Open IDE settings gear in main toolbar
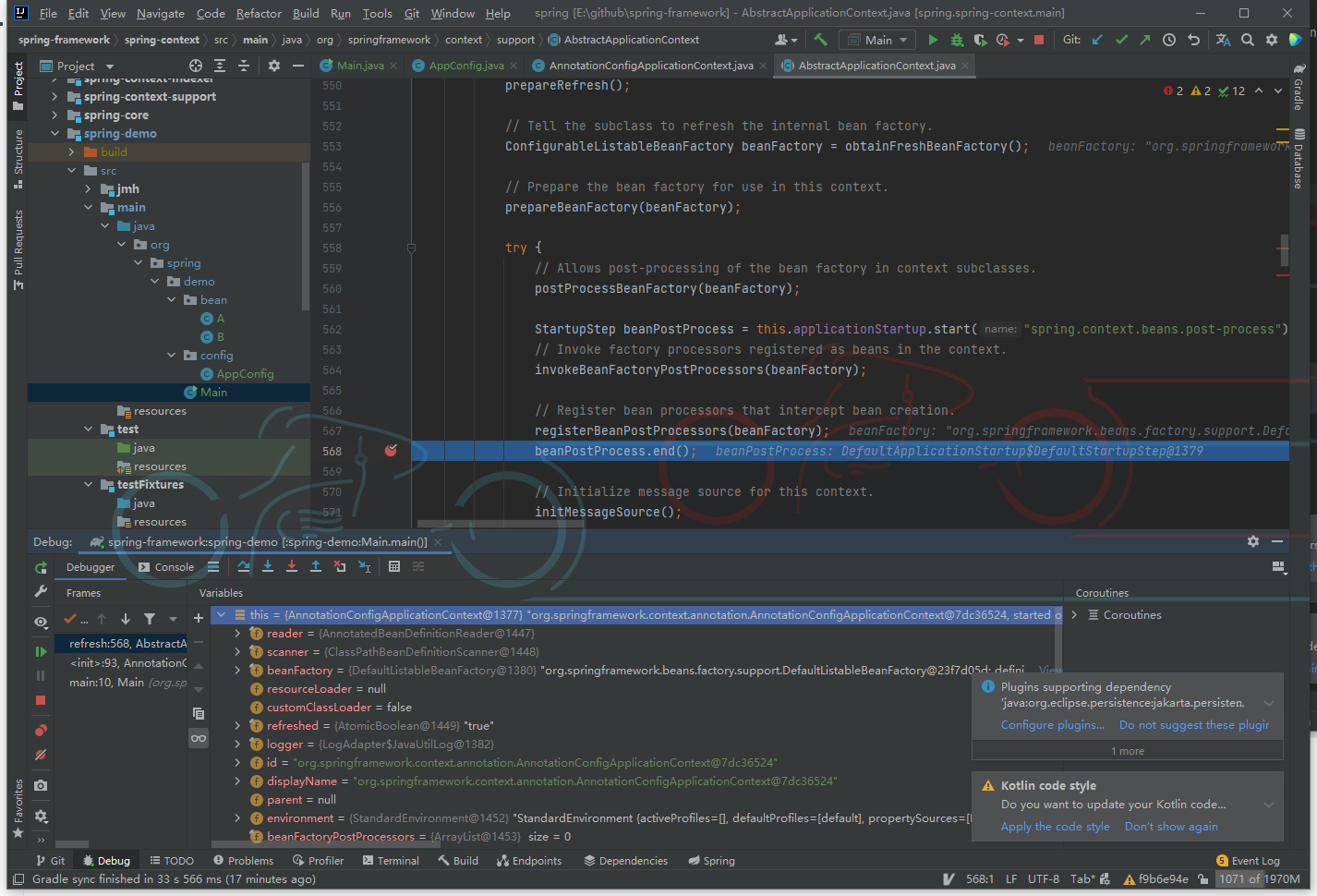 tap(1272, 40)
